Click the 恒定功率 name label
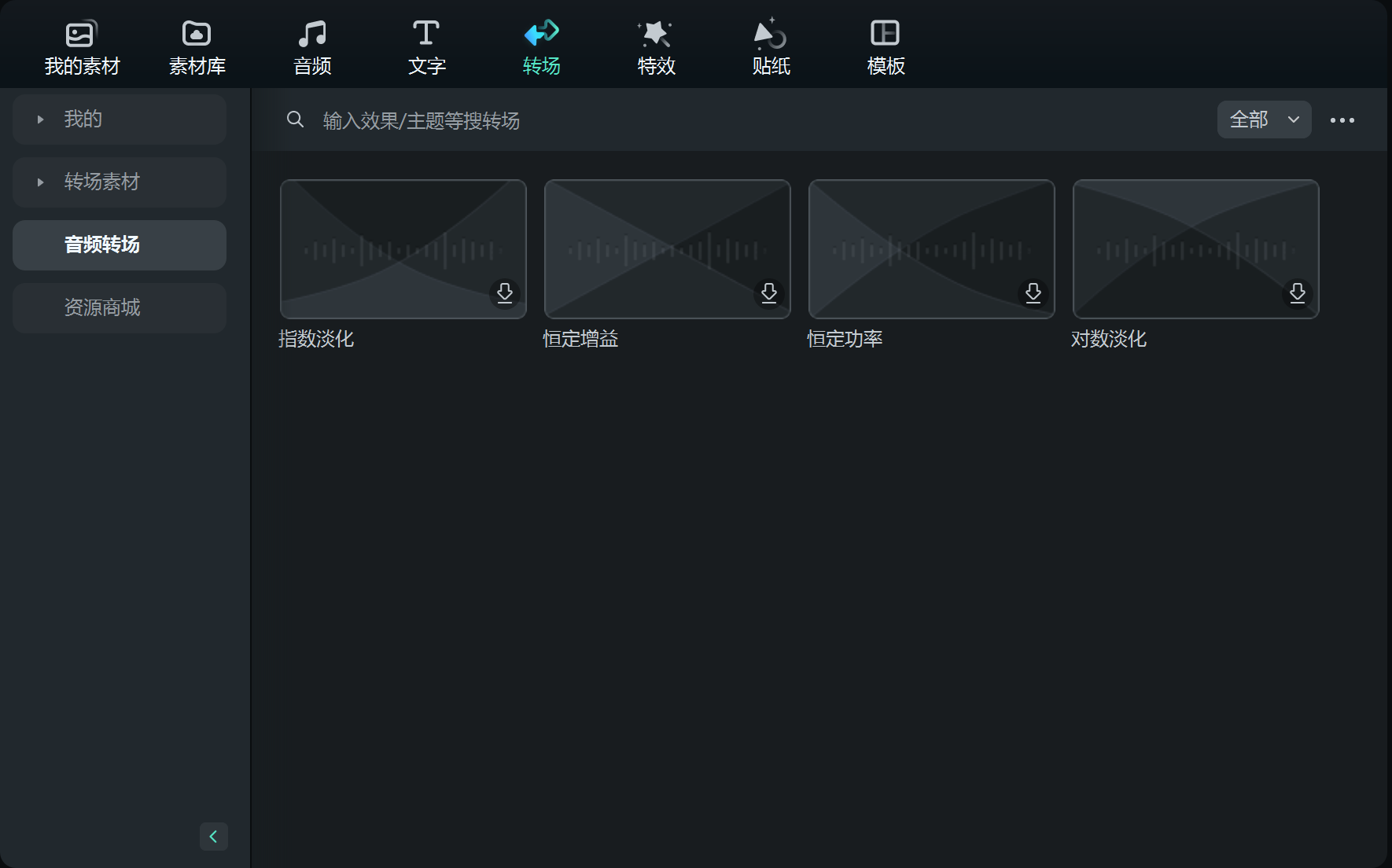 pyautogui.click(x=845, y=339)
